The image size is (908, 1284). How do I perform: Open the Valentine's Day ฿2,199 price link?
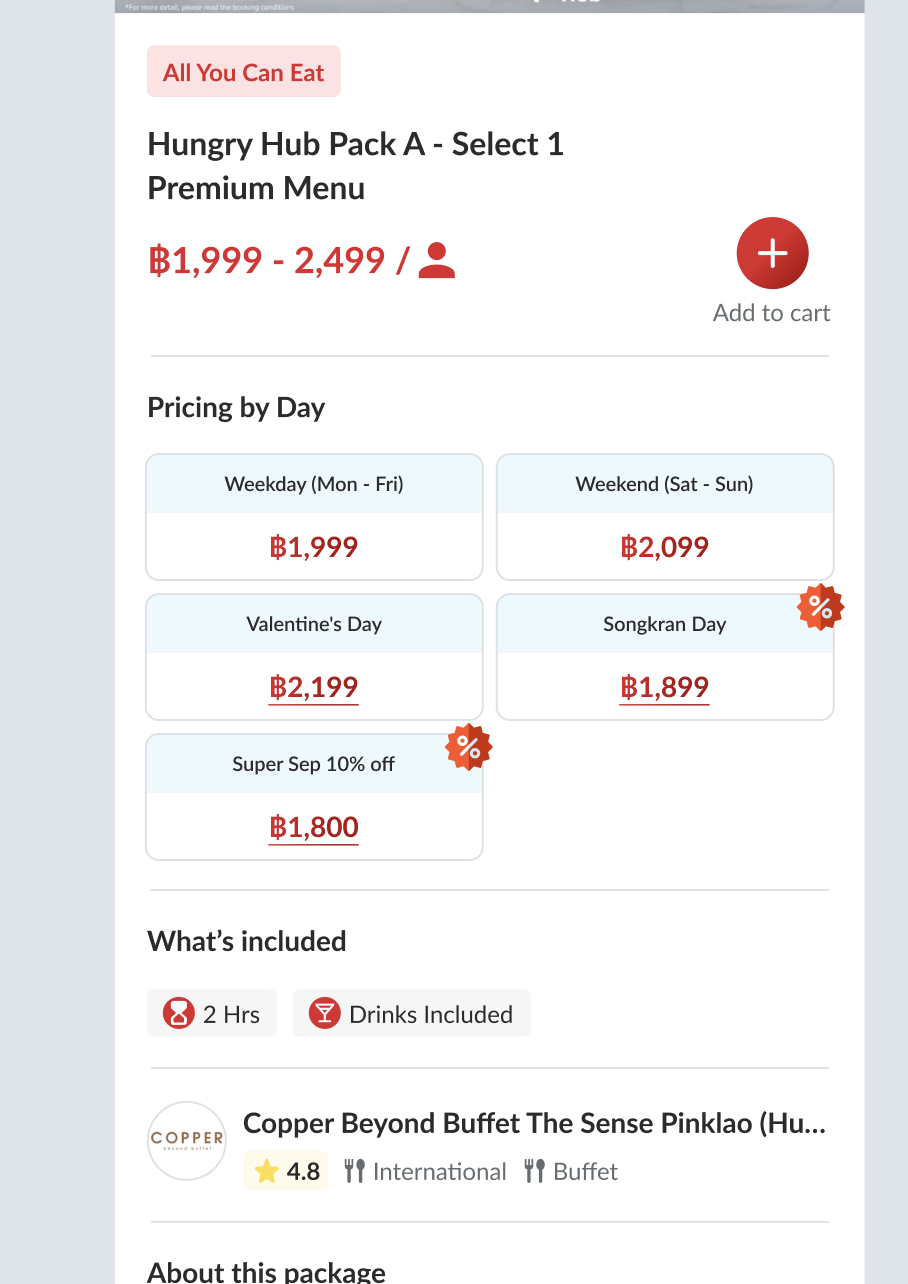[x=314, y=687]
